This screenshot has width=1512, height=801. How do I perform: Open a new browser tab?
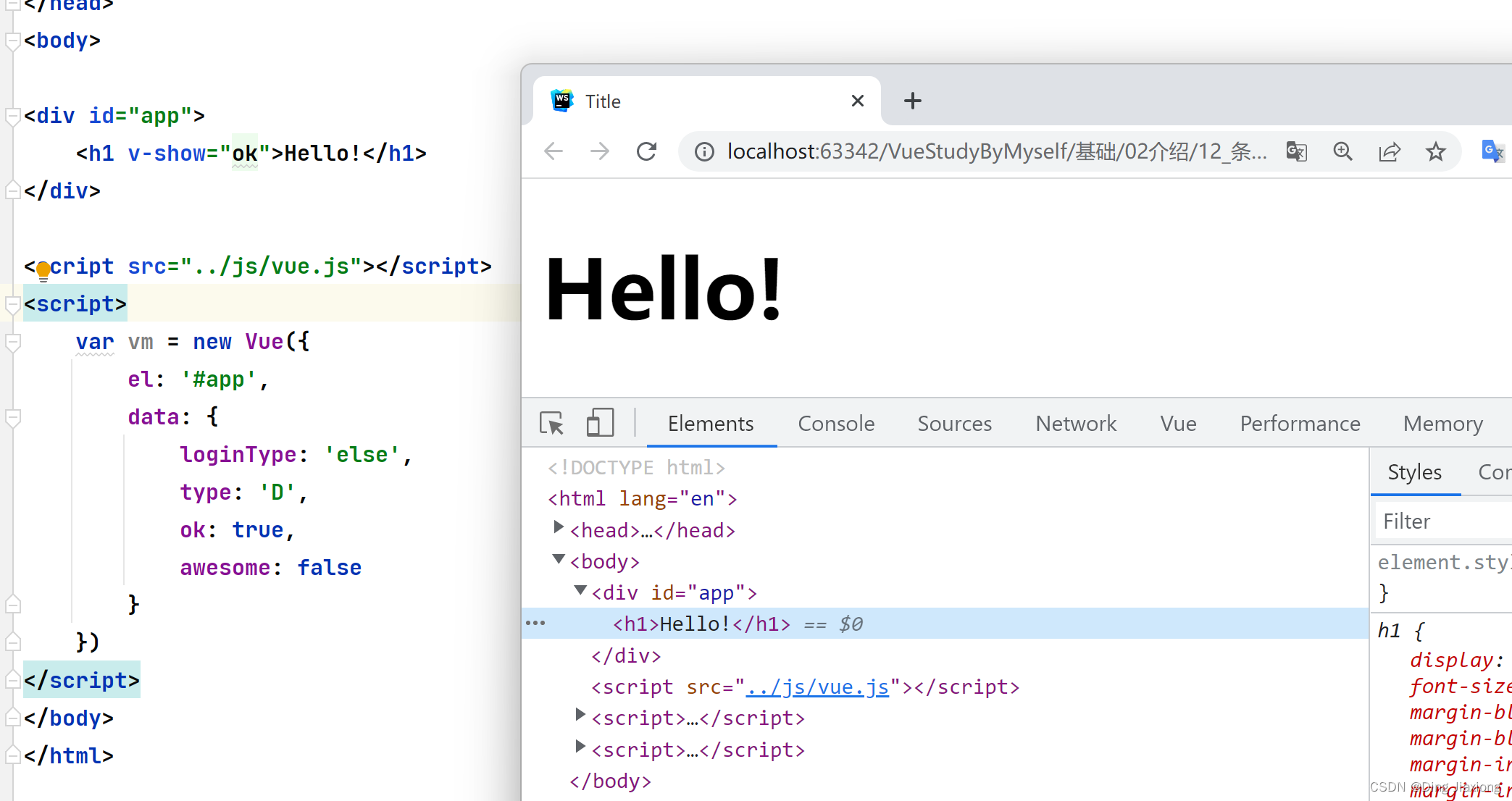pyautogui.click(x=913, y=101)
